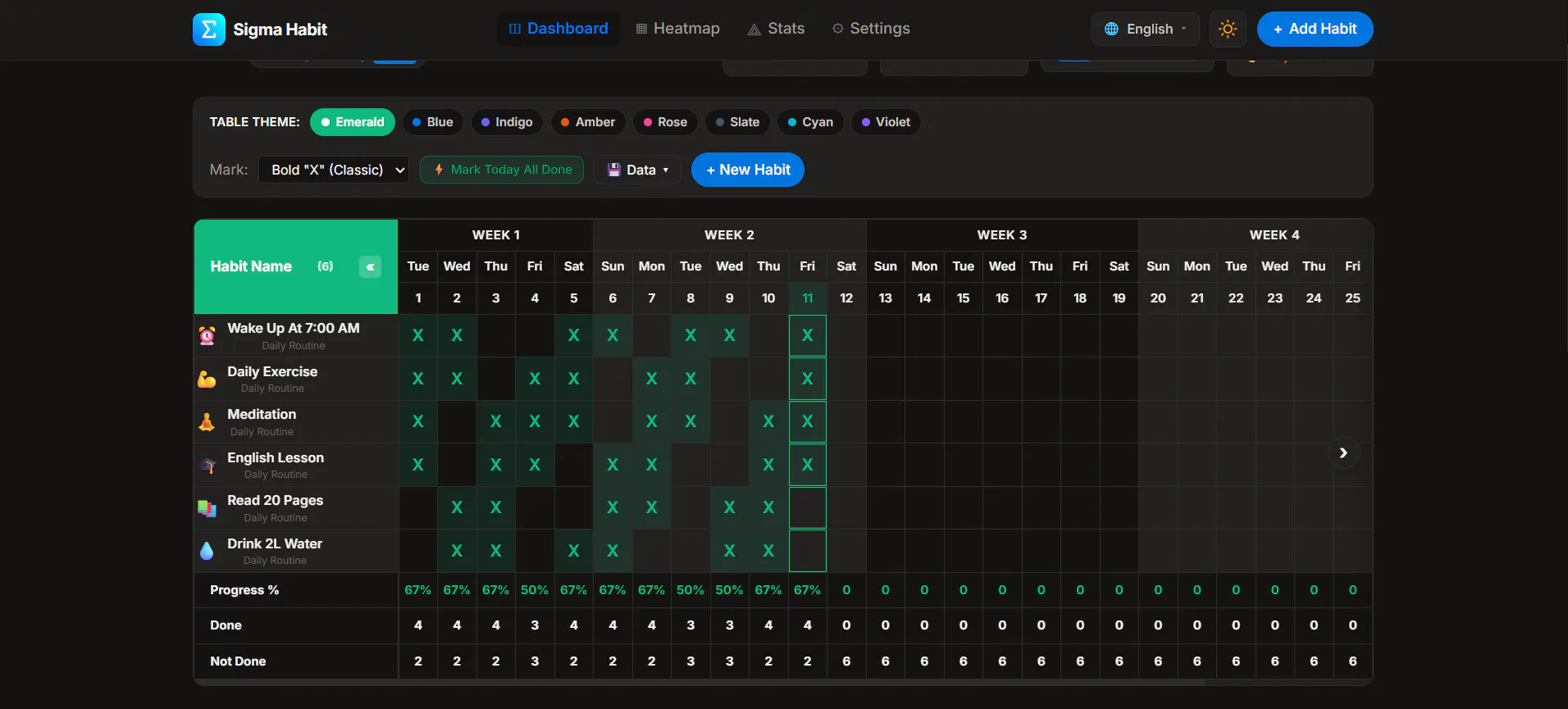Viewport: 1568px width, 709px height.
Task: Select Amber table theme
Action: tap(587, 122)
